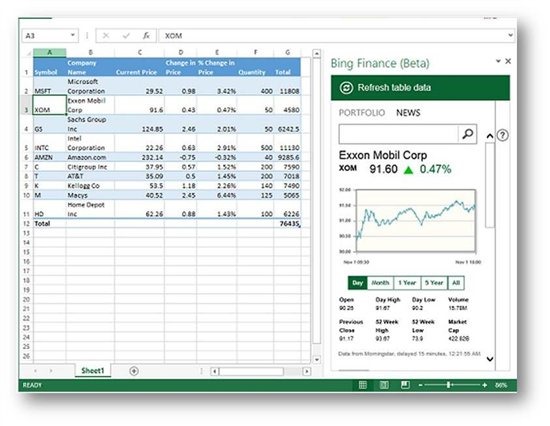The height and width of the screenshot is (426, 550).
Task: Click the Quantity header cell
Action: pyautogui.click(x=255, y=67)
